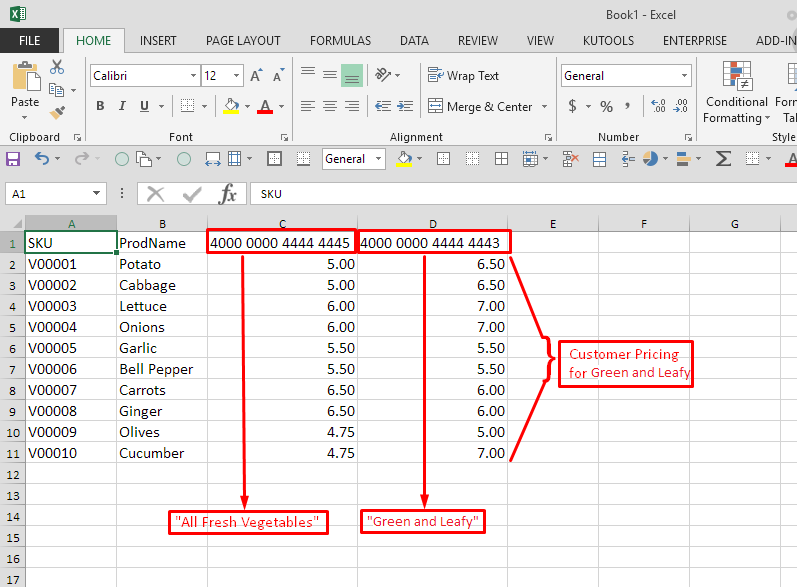This screenshot has width=797, height=587.
Task: Click the Percent Style icon
Action: coord(606,106)
